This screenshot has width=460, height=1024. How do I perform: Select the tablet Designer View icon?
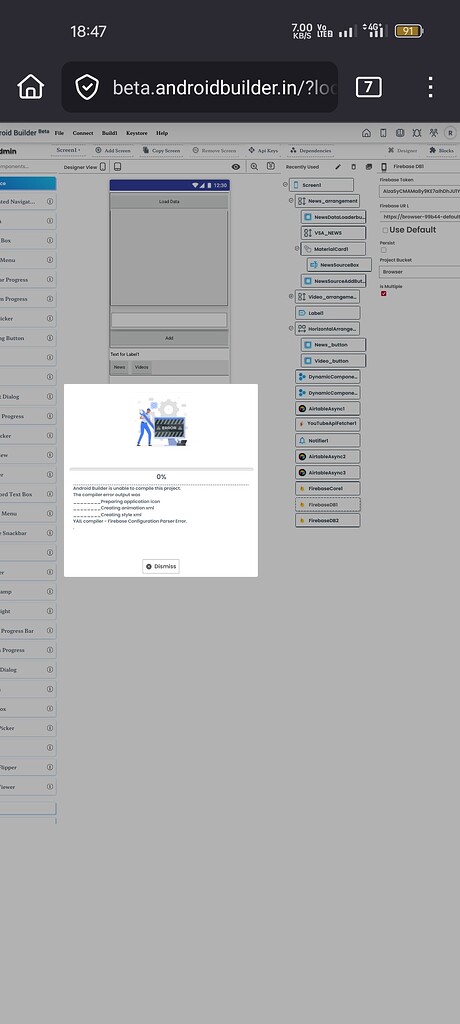pos(118,167)
